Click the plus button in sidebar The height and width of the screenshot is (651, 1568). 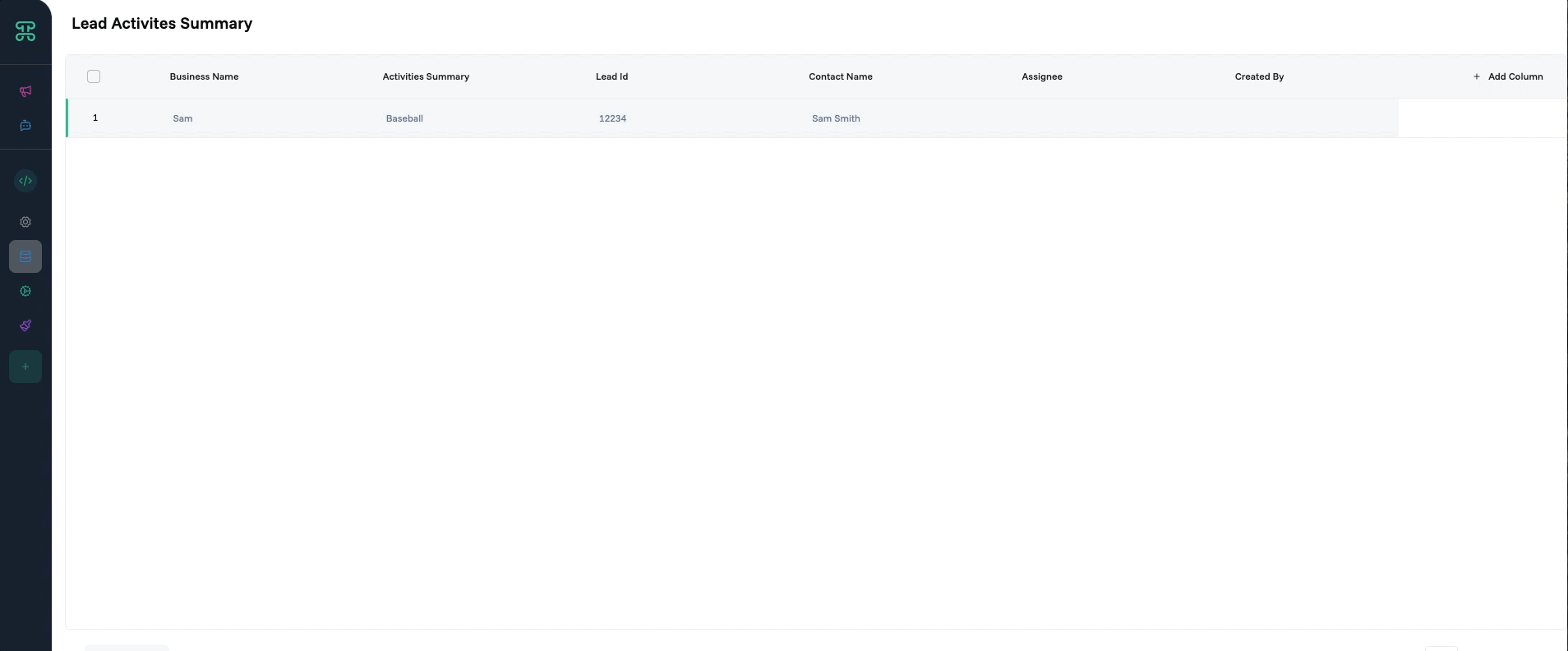(25, 367)
